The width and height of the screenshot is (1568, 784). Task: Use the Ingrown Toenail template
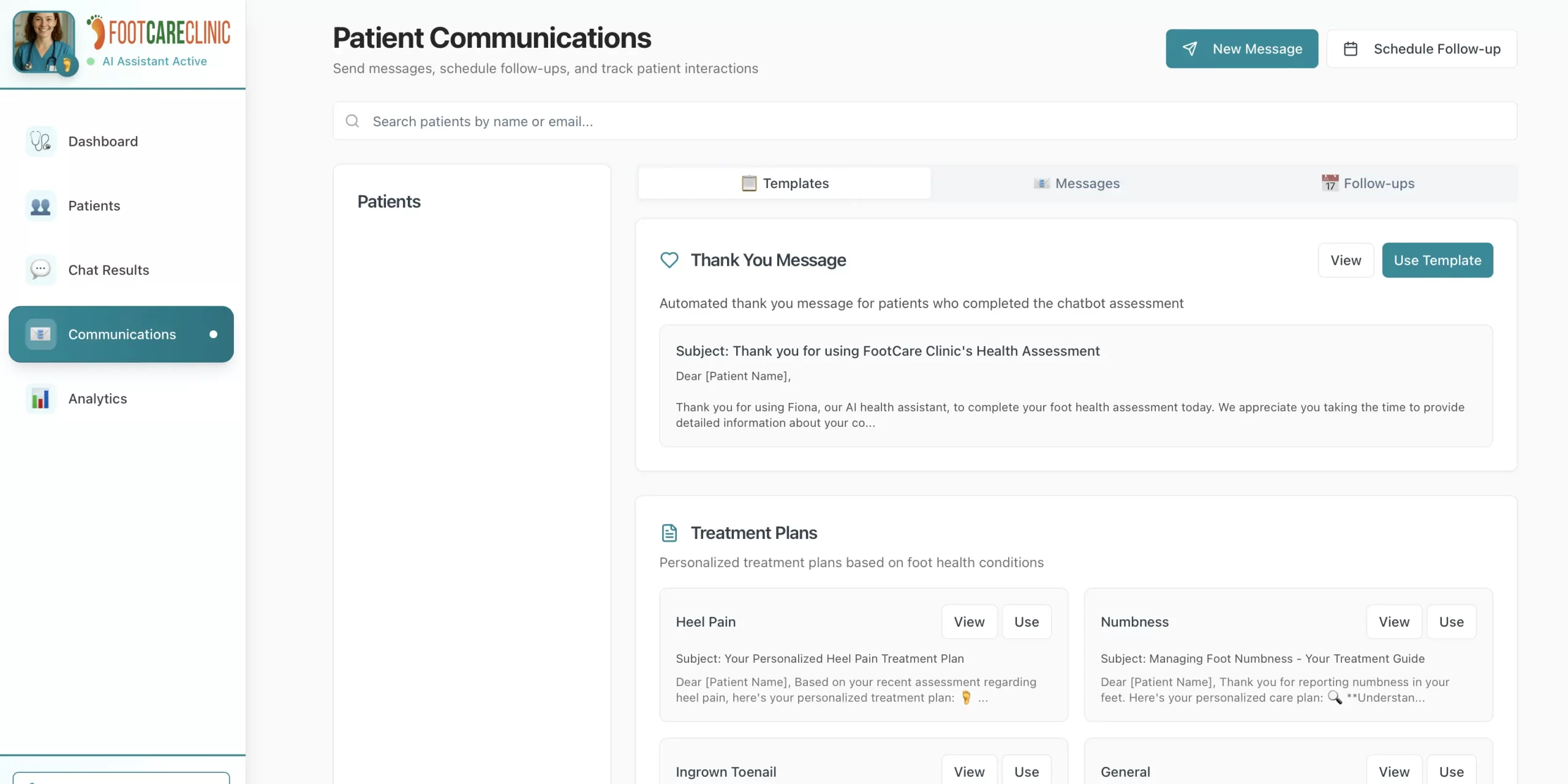click(1027, 771)
